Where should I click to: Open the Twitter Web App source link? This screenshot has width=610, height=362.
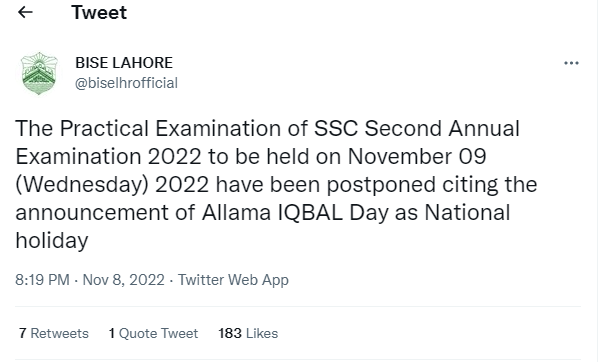(x=233, y=280)
